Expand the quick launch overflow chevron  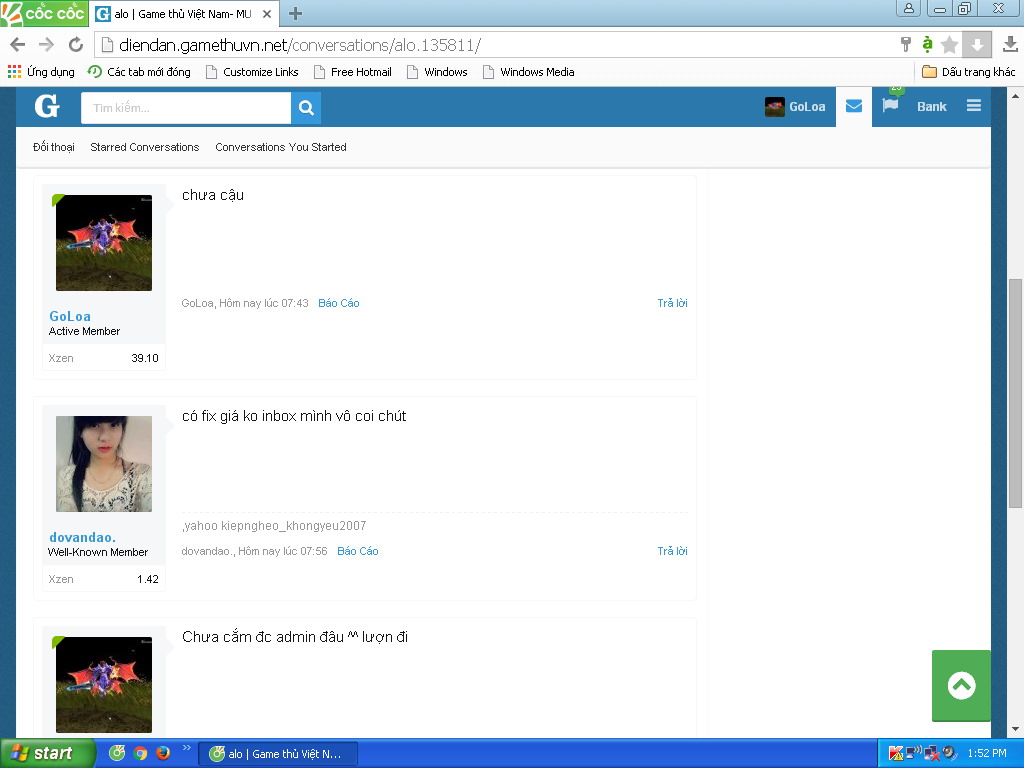(x=186, y=748)
